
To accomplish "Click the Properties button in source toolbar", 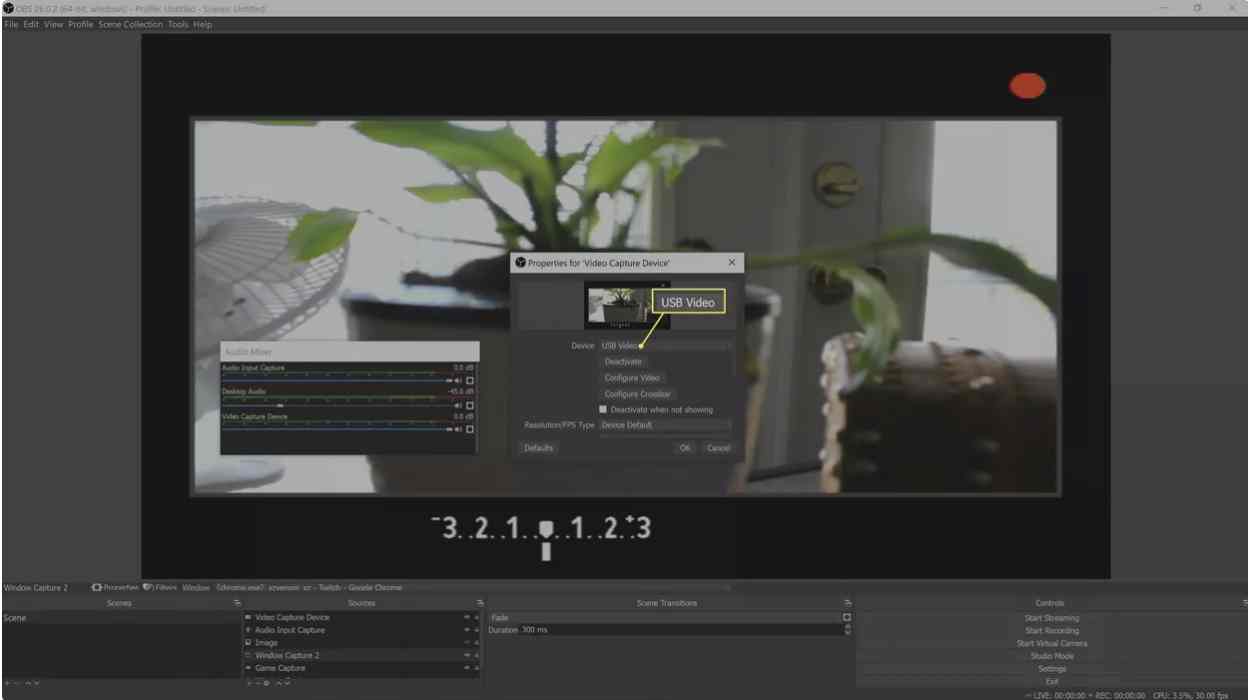I will 115,588.
